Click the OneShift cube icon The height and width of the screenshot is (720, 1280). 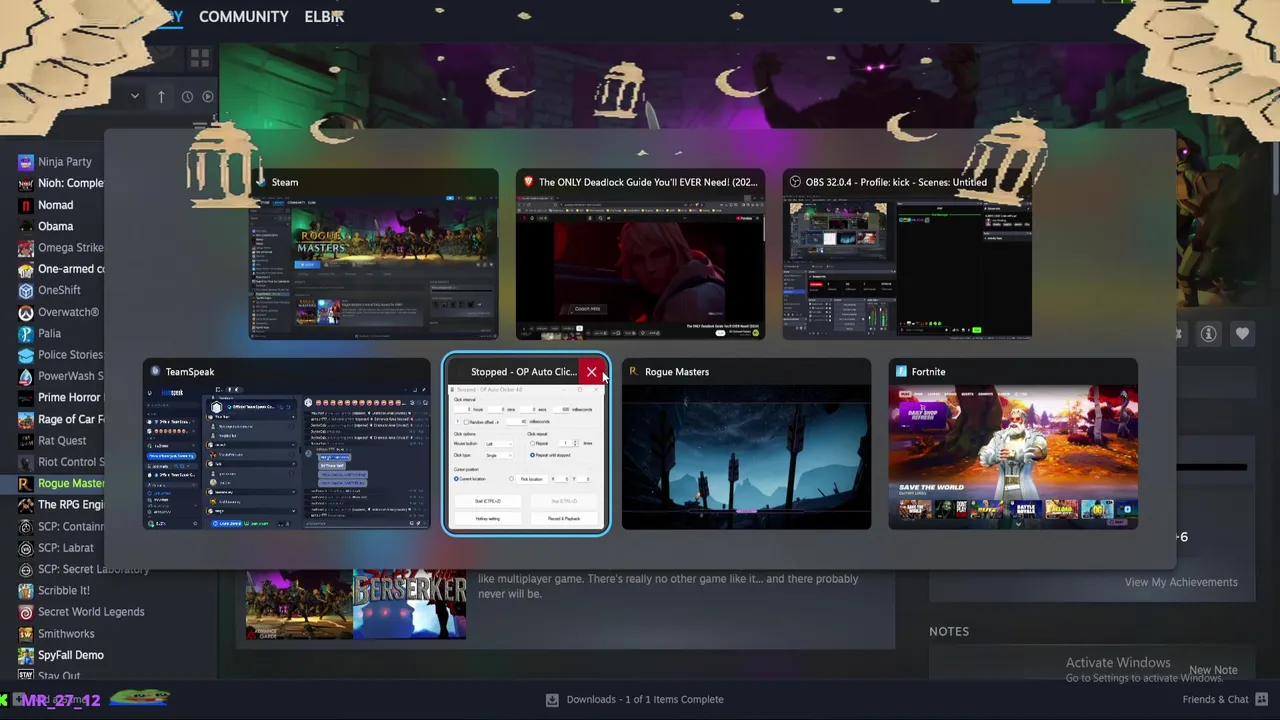(26, 291)
